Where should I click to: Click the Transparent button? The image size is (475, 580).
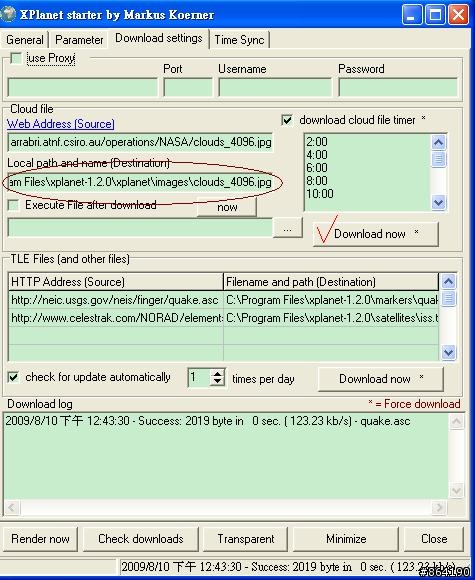[246, 539]
